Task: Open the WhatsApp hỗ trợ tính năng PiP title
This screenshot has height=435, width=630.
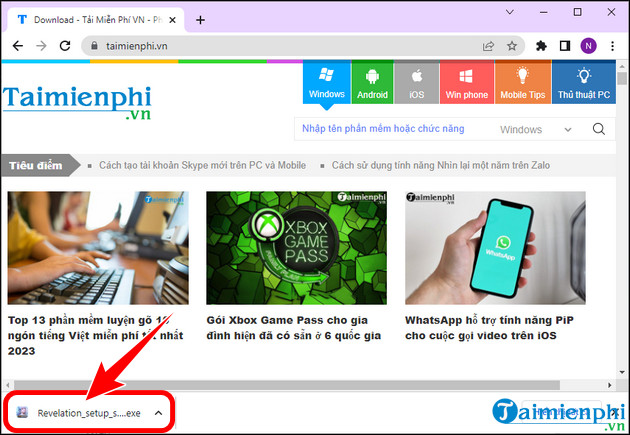Action: (489, 328)
